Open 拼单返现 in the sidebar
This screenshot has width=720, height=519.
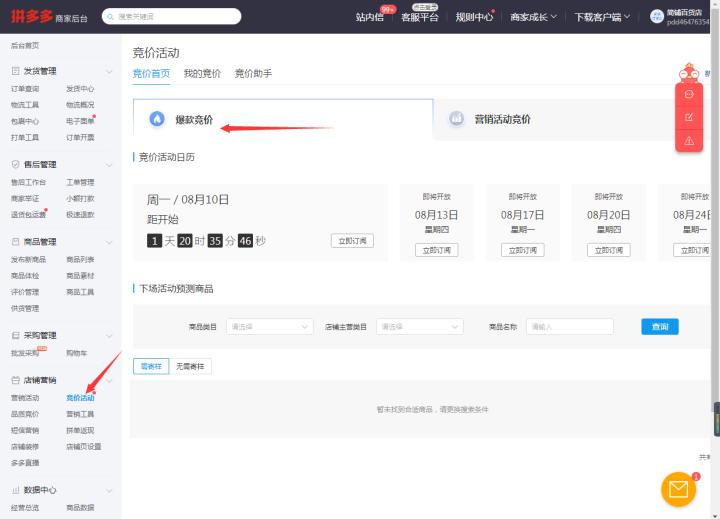[80, 430]
